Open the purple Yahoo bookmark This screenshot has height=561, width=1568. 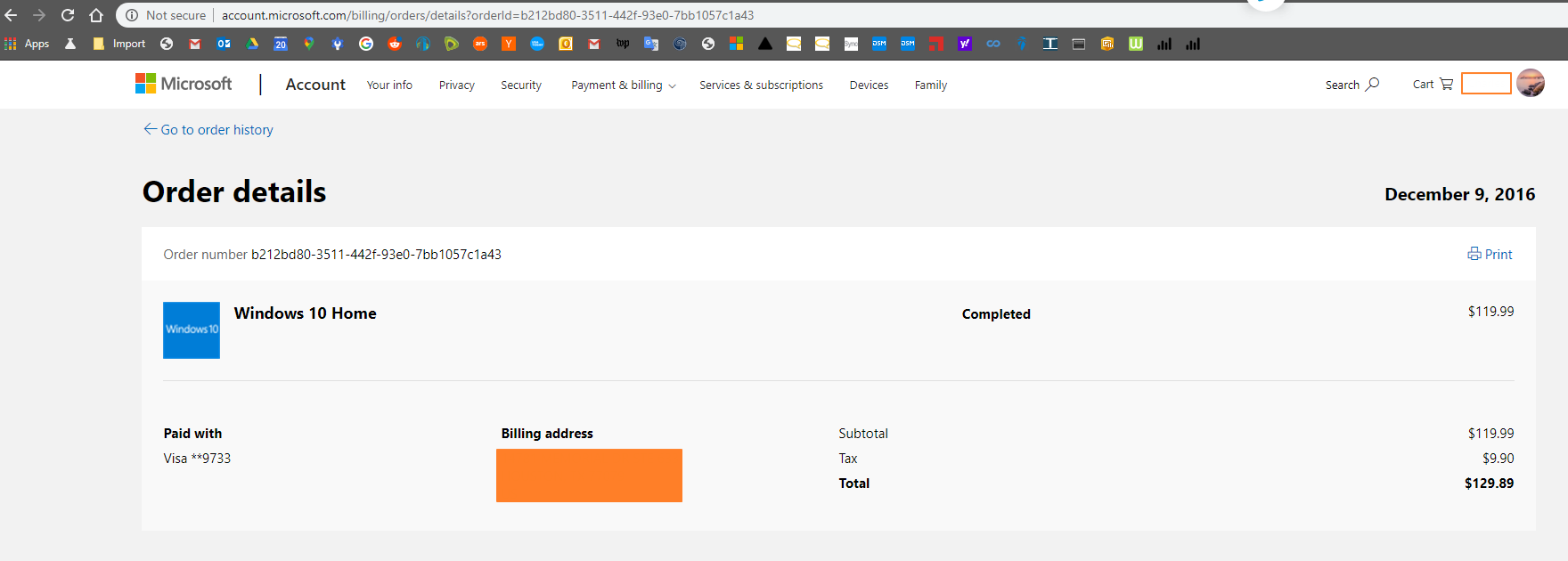pos(965,44)
